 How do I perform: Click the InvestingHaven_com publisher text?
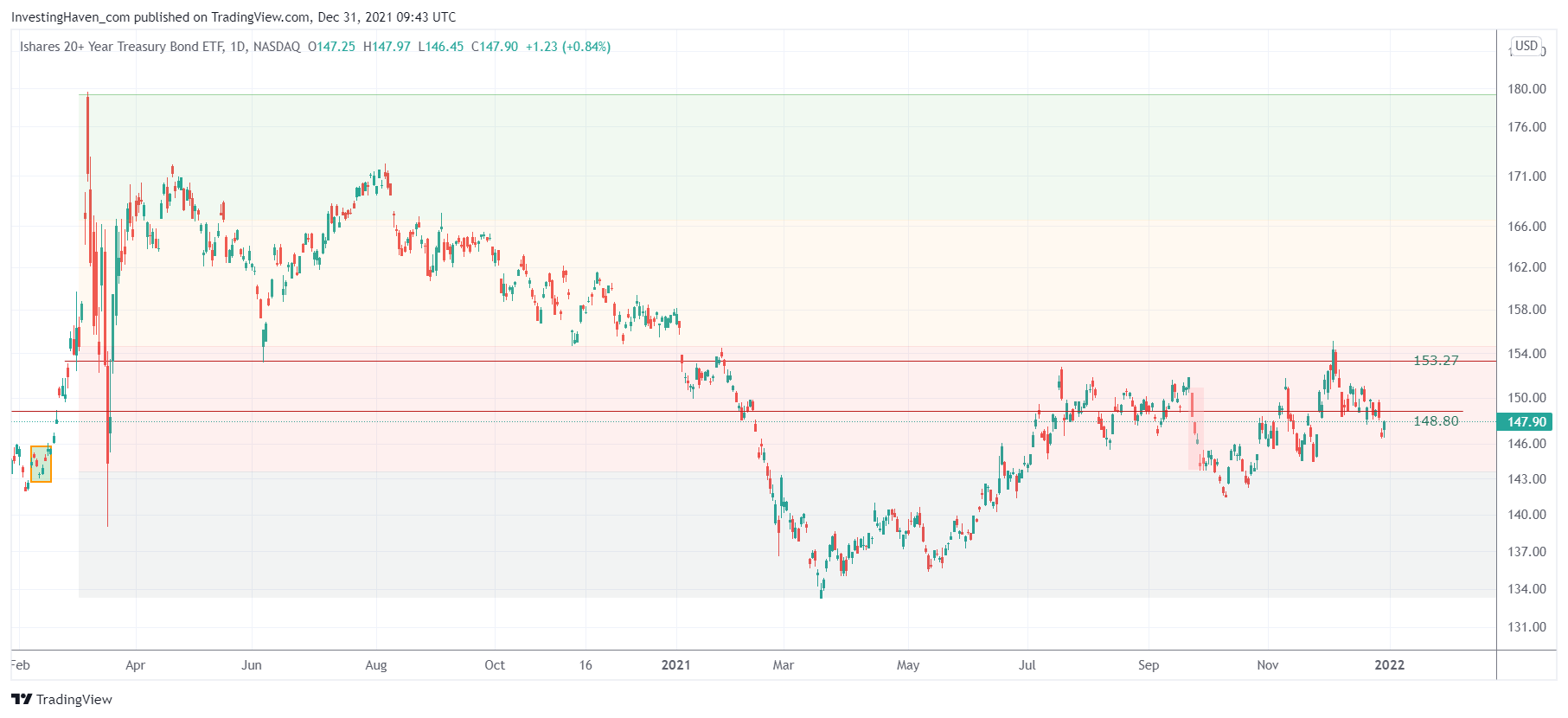(70, 17)
